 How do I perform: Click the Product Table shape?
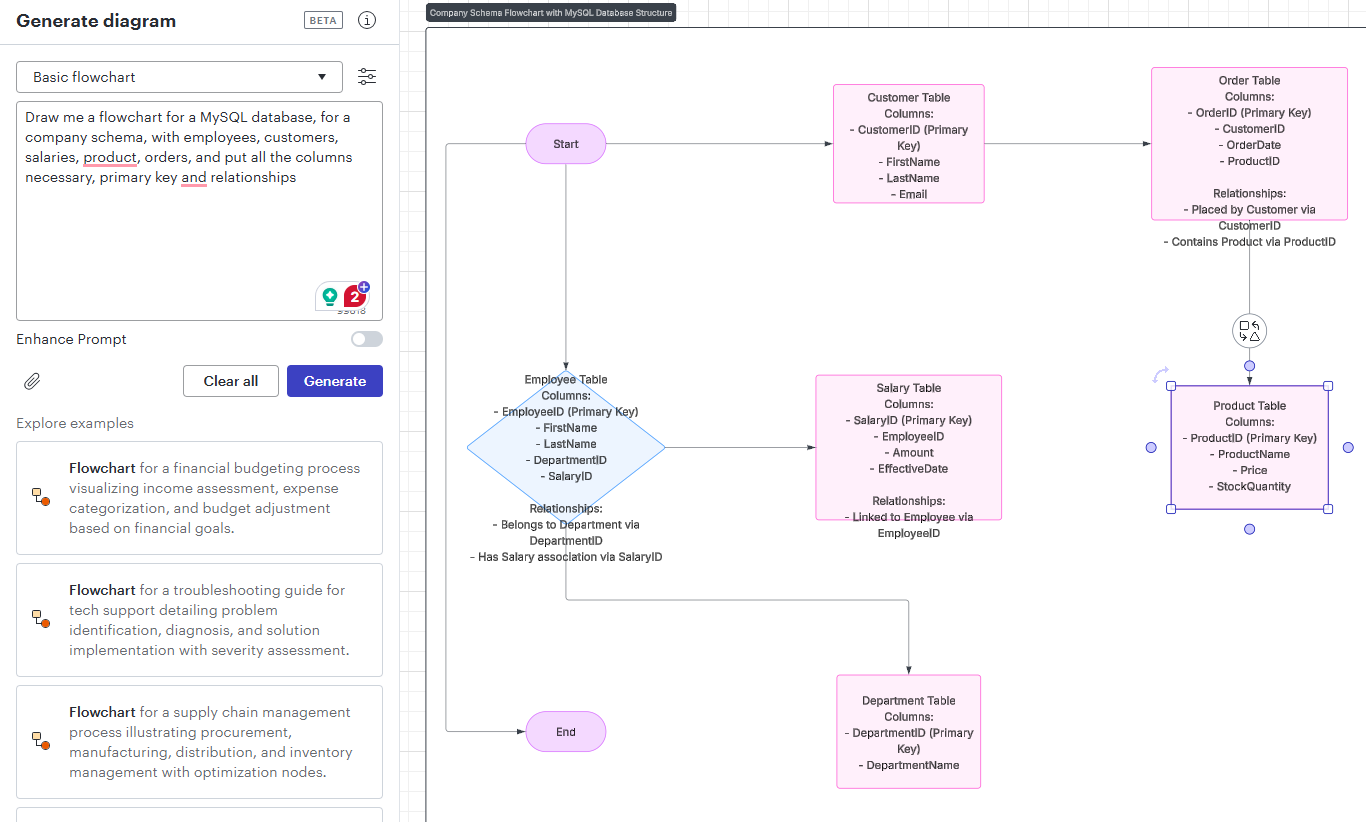coord(1249,448)
